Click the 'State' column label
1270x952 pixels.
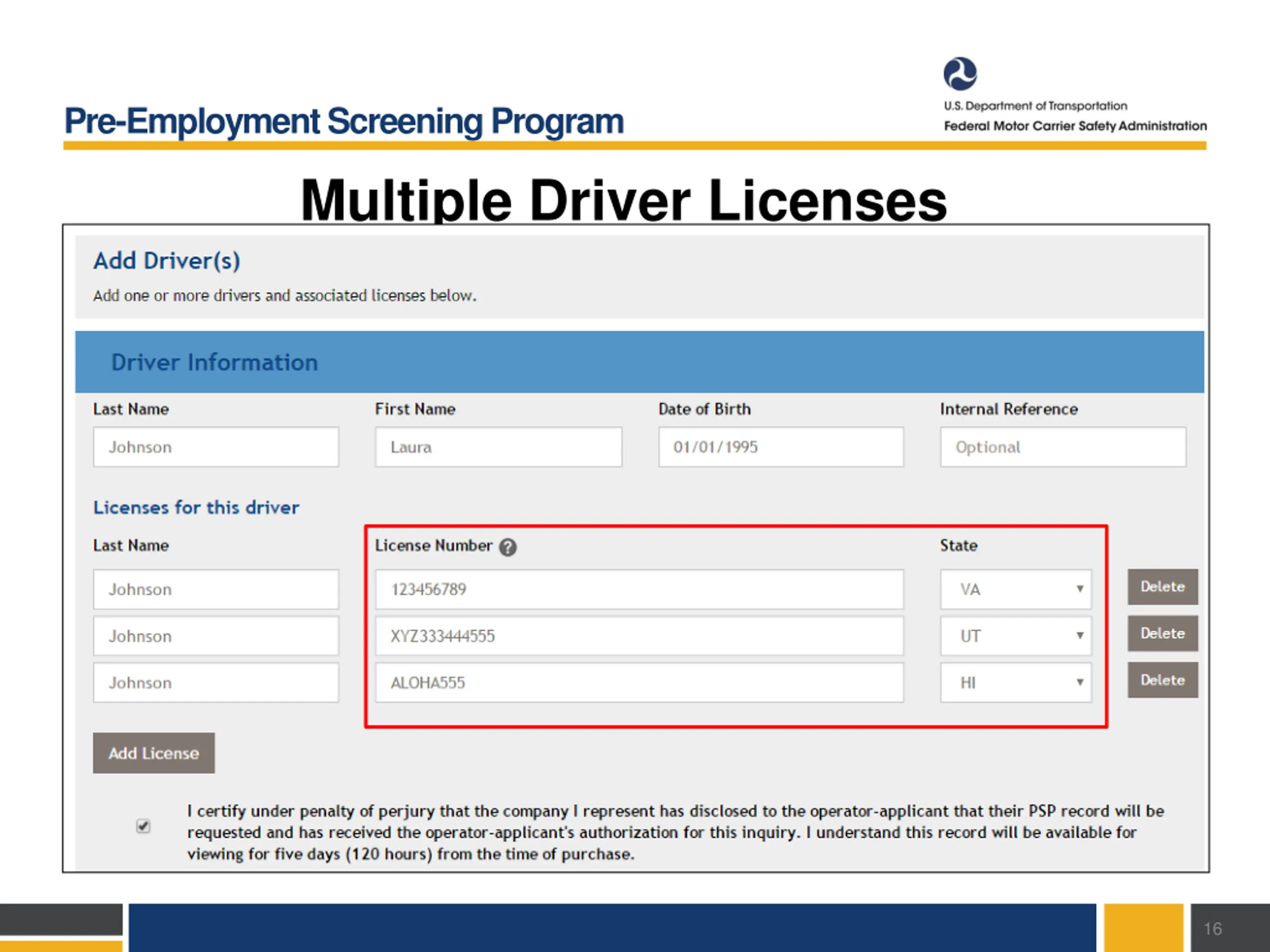[958, 545]
